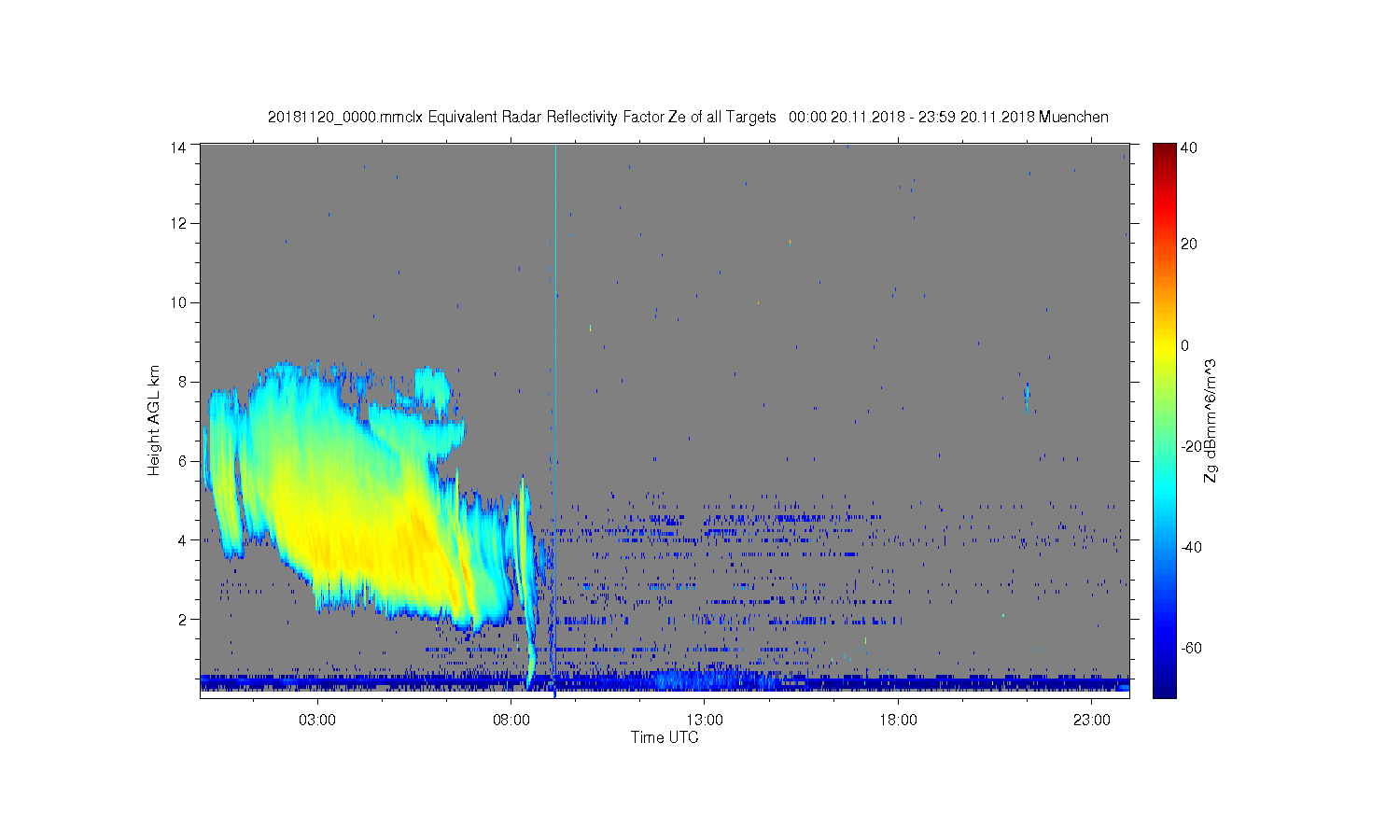Click the colorbar label '20'
1400x840 pixels.
pos(1189,245)
